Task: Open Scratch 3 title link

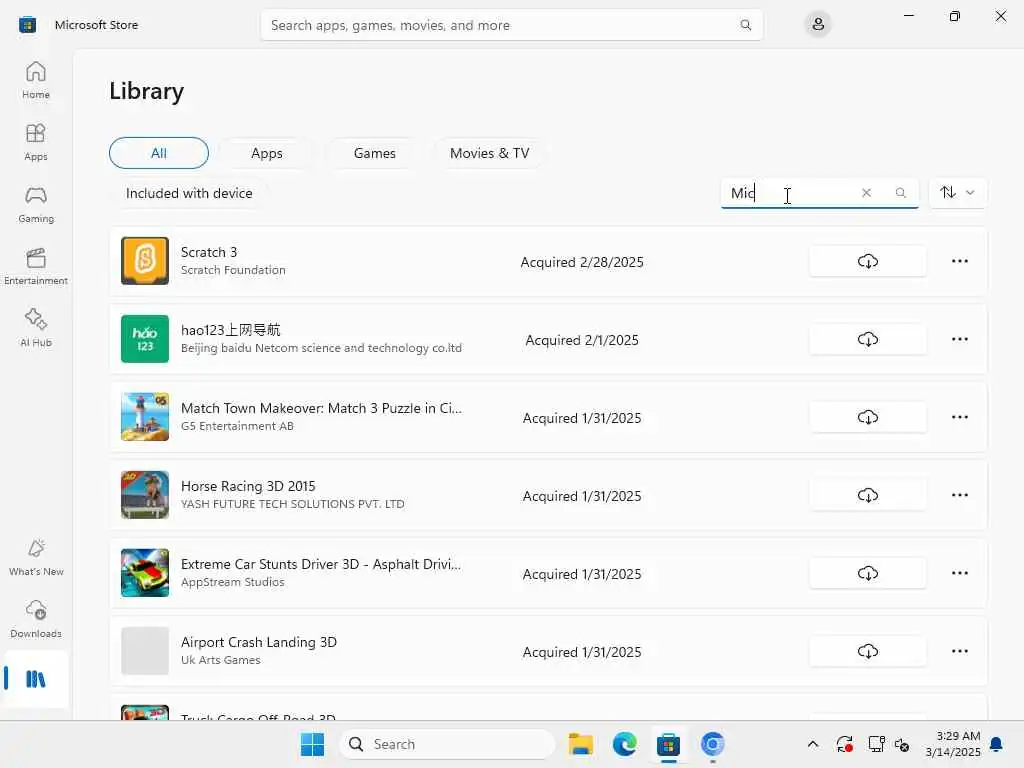Action: click(x=209, y=252)
